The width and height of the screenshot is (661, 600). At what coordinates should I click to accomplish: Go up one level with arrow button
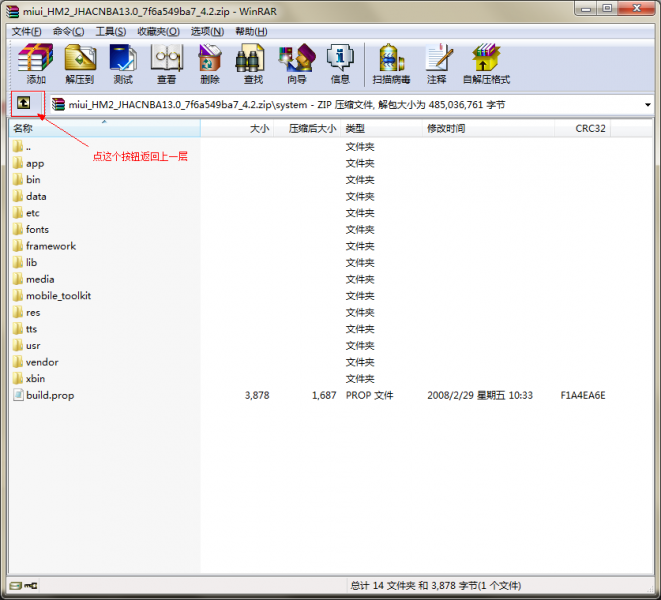(24, 102)
